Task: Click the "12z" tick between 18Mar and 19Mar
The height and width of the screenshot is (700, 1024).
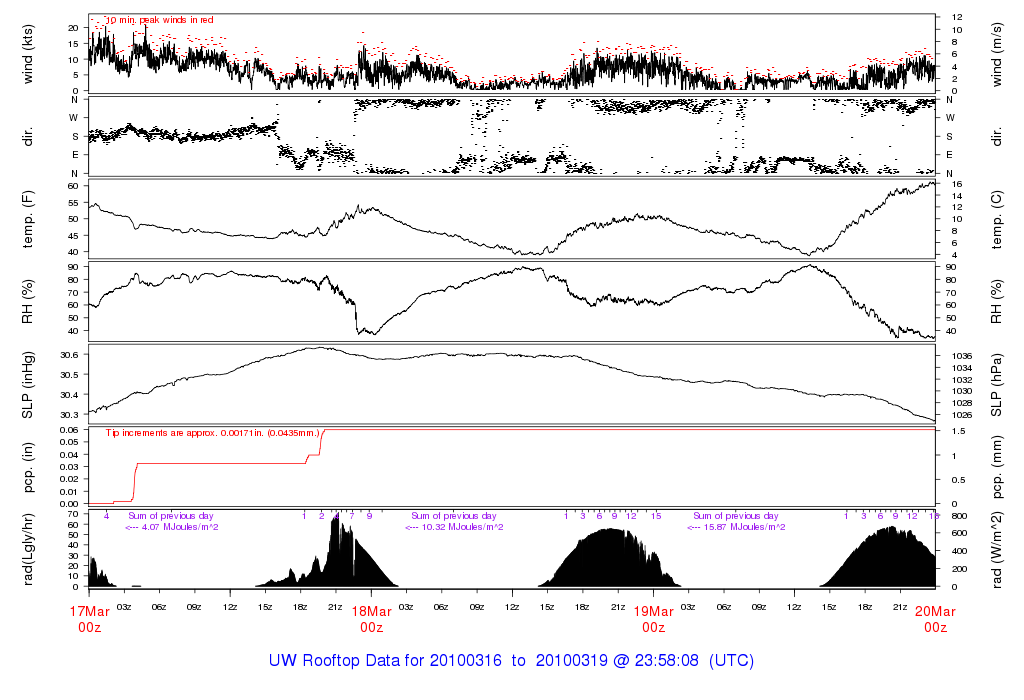Action: click(x=512, y=607)
